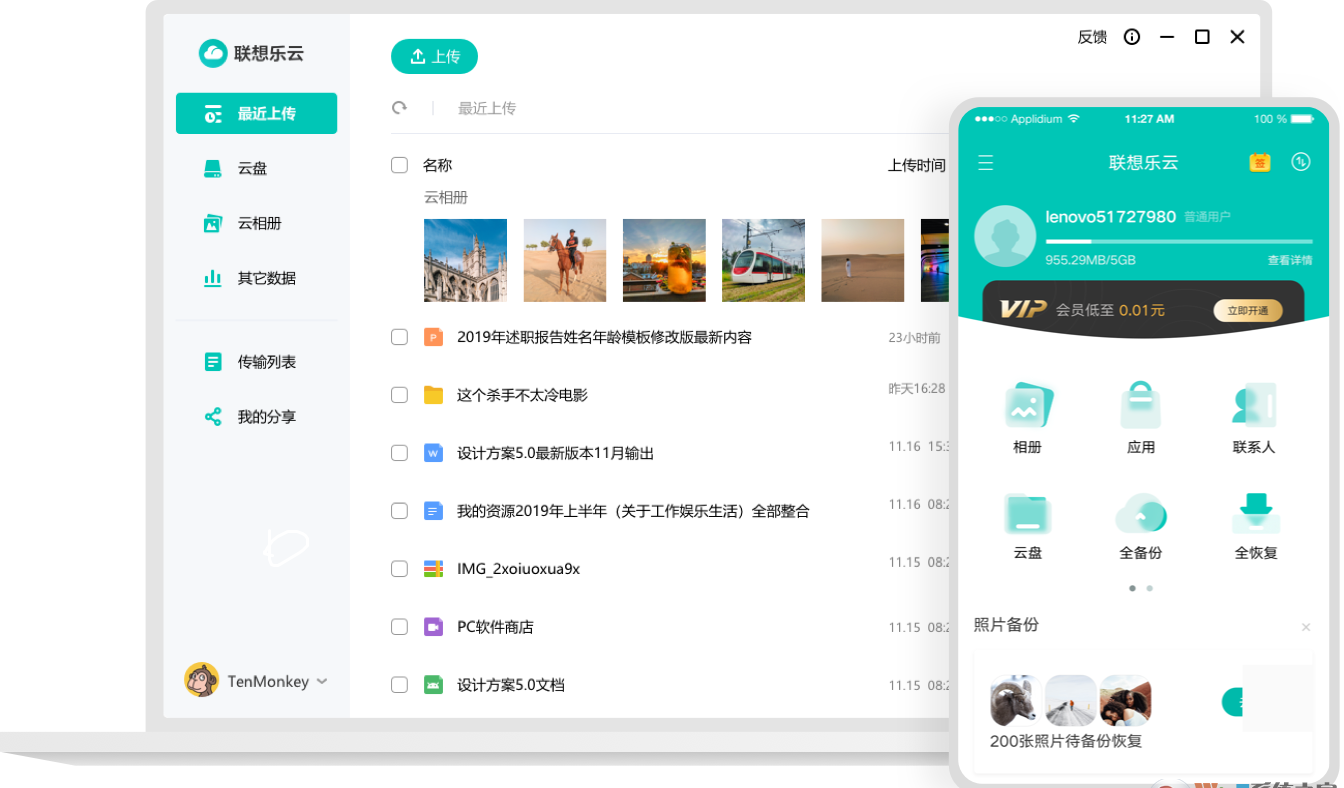Click the refresh arrow beside 最近上传 path
The width and height of the screenshot is (1344, 788).
pos(399,108)
